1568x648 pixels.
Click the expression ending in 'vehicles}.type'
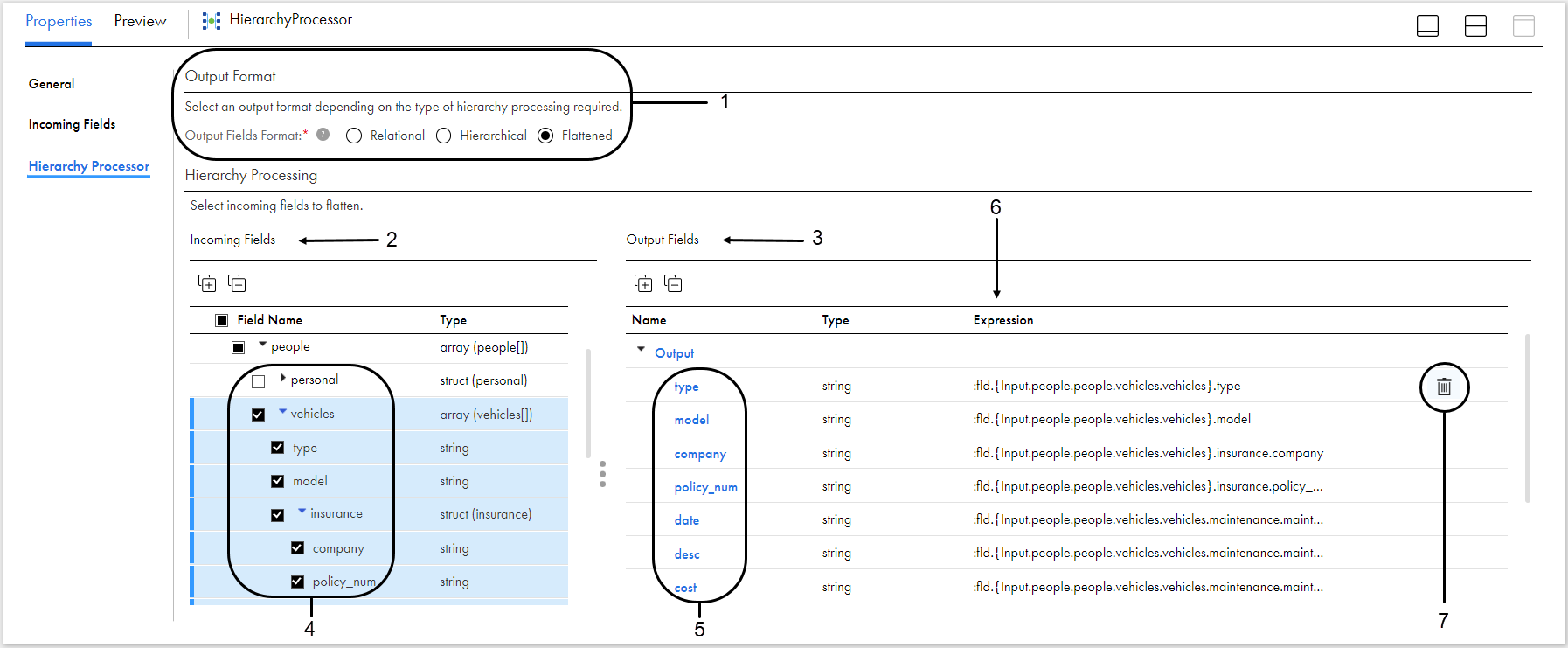tap(1107, 386)
